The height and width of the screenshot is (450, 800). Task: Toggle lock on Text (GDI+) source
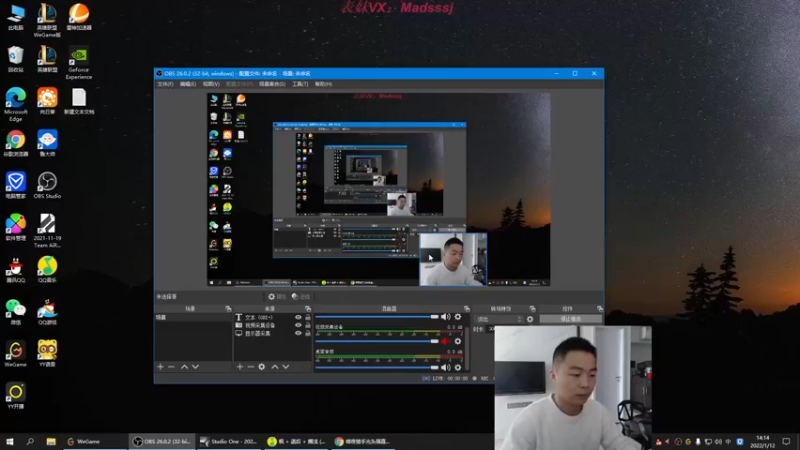click(308, 317)
